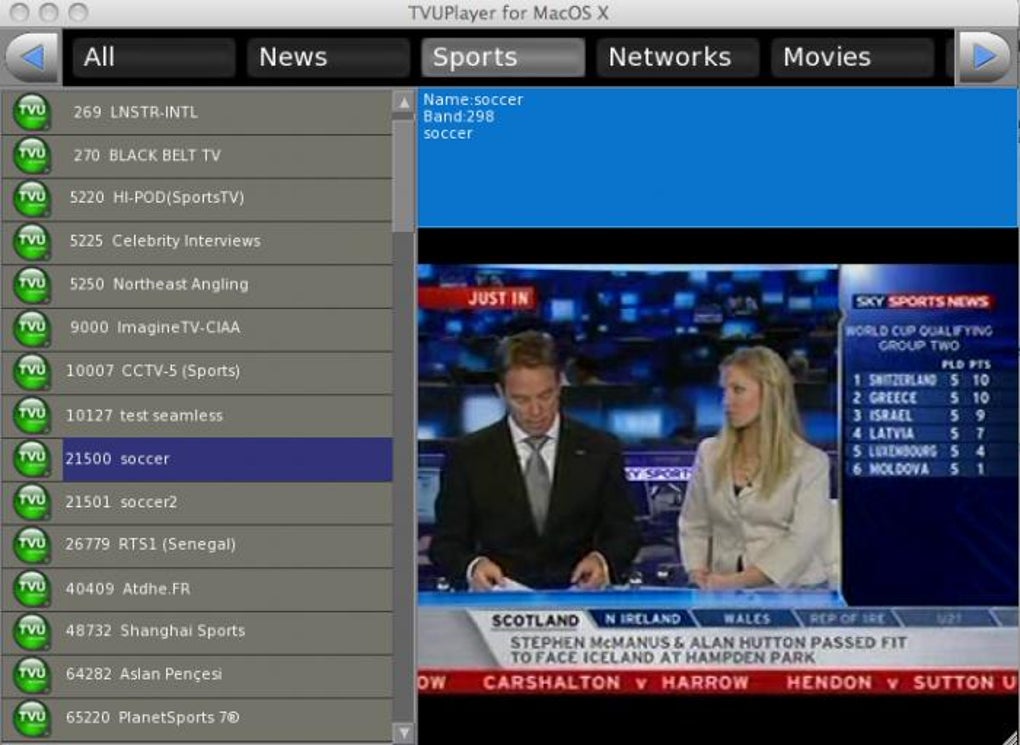1020x745 pixels.
Task: Click the TVU icon for Northeast Angling
Action: 32,285
